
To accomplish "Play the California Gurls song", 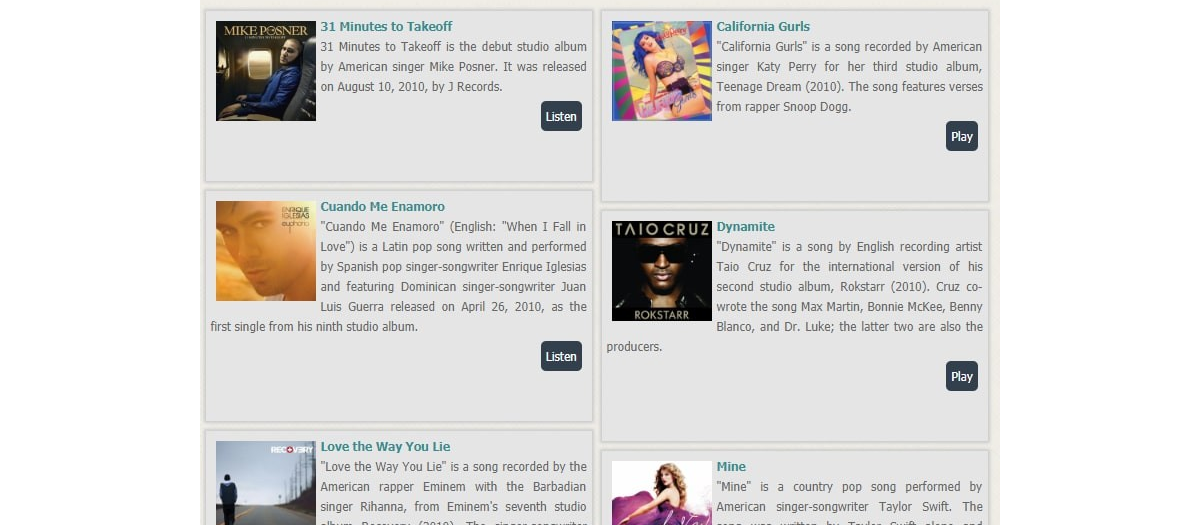I will (x=962, y=136).
